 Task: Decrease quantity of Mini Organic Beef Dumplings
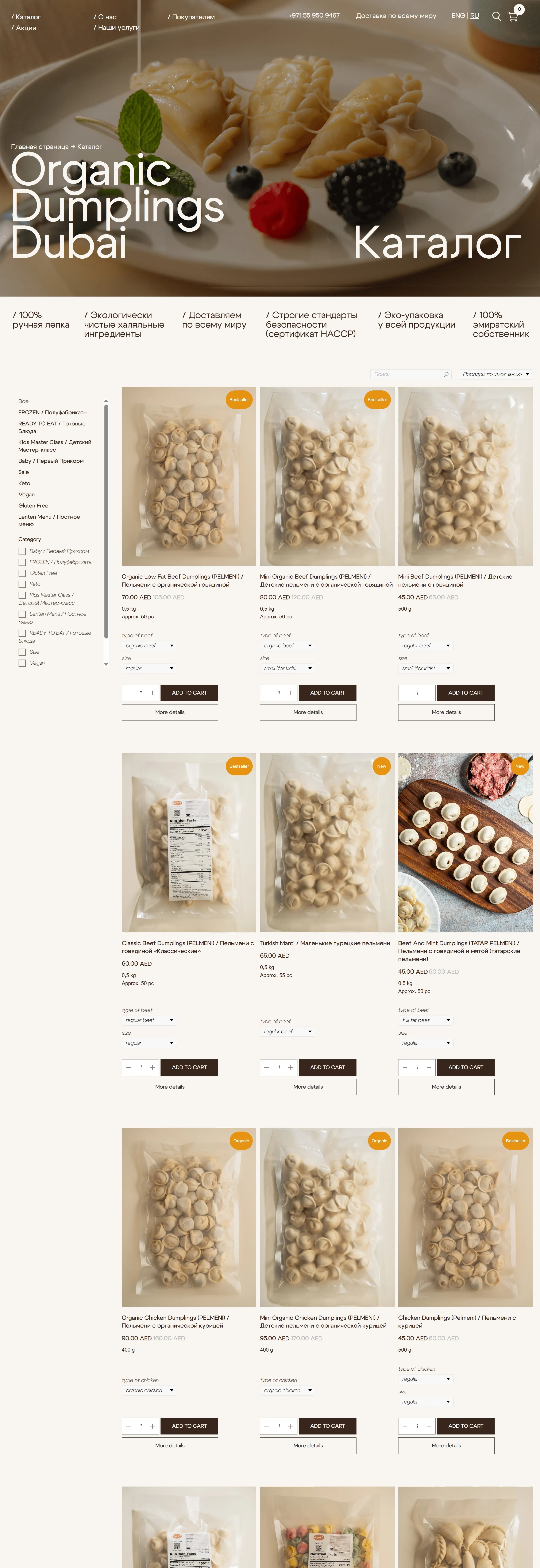267,693
